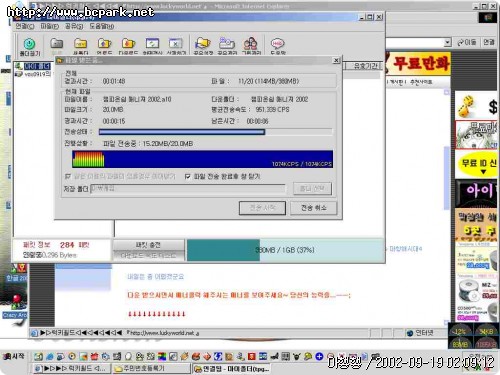Toggle the close-window-after-transfer checkbox
This screenshot has width=500, height=375.
[188, 176]
